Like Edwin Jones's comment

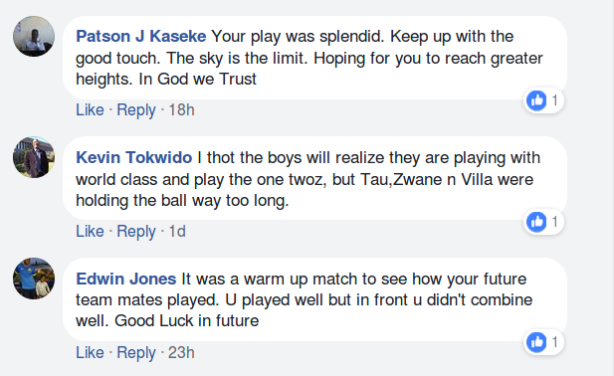point(90,352)
